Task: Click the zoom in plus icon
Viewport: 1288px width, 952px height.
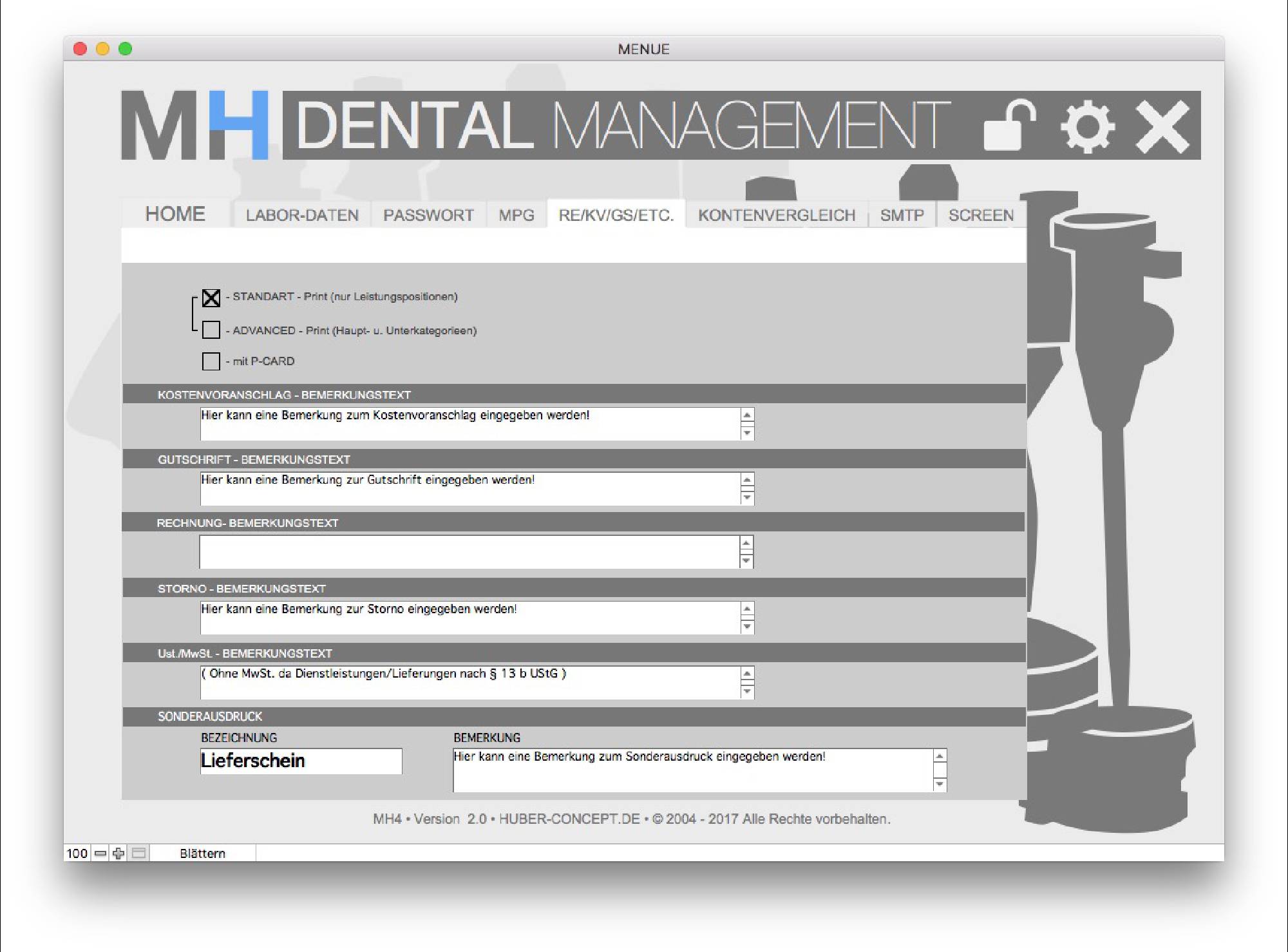Action: tap(118, 853)
